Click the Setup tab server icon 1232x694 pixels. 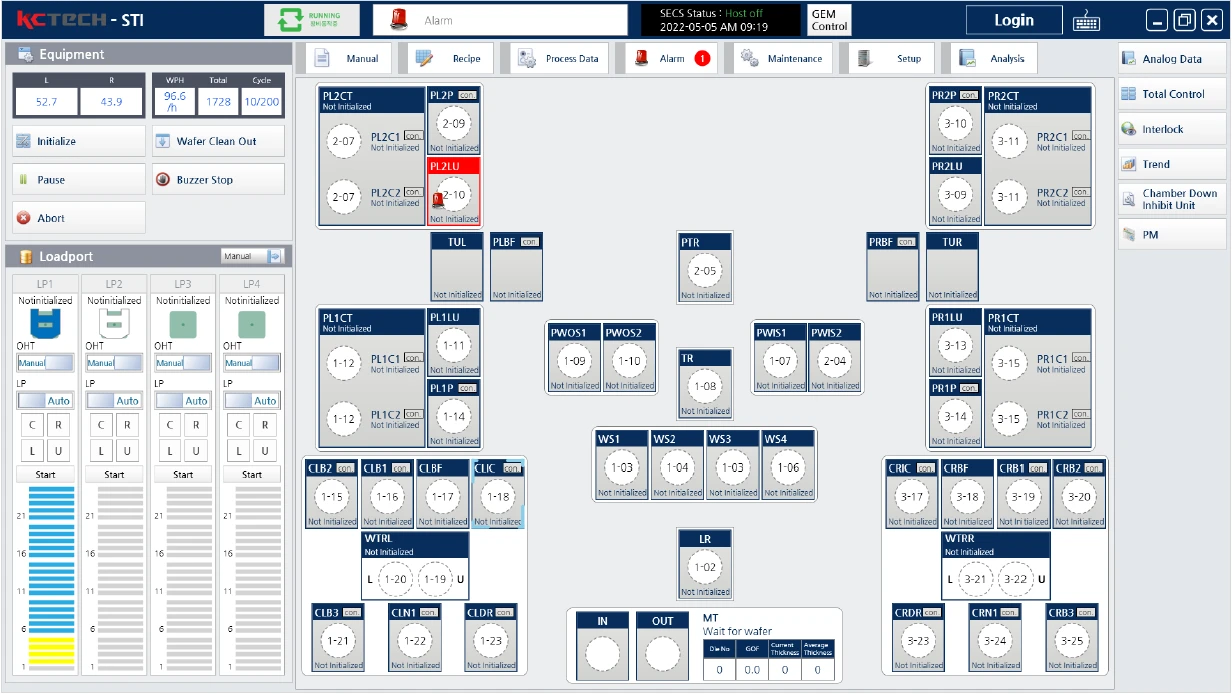tap(864, 58)
